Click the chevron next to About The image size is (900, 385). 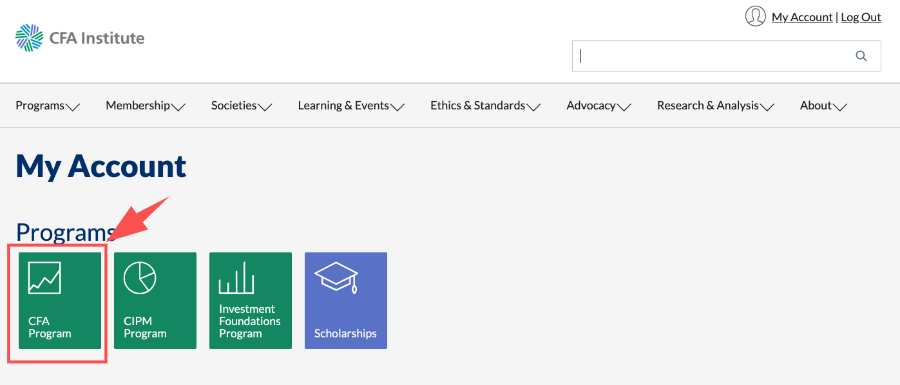(840, 107)
